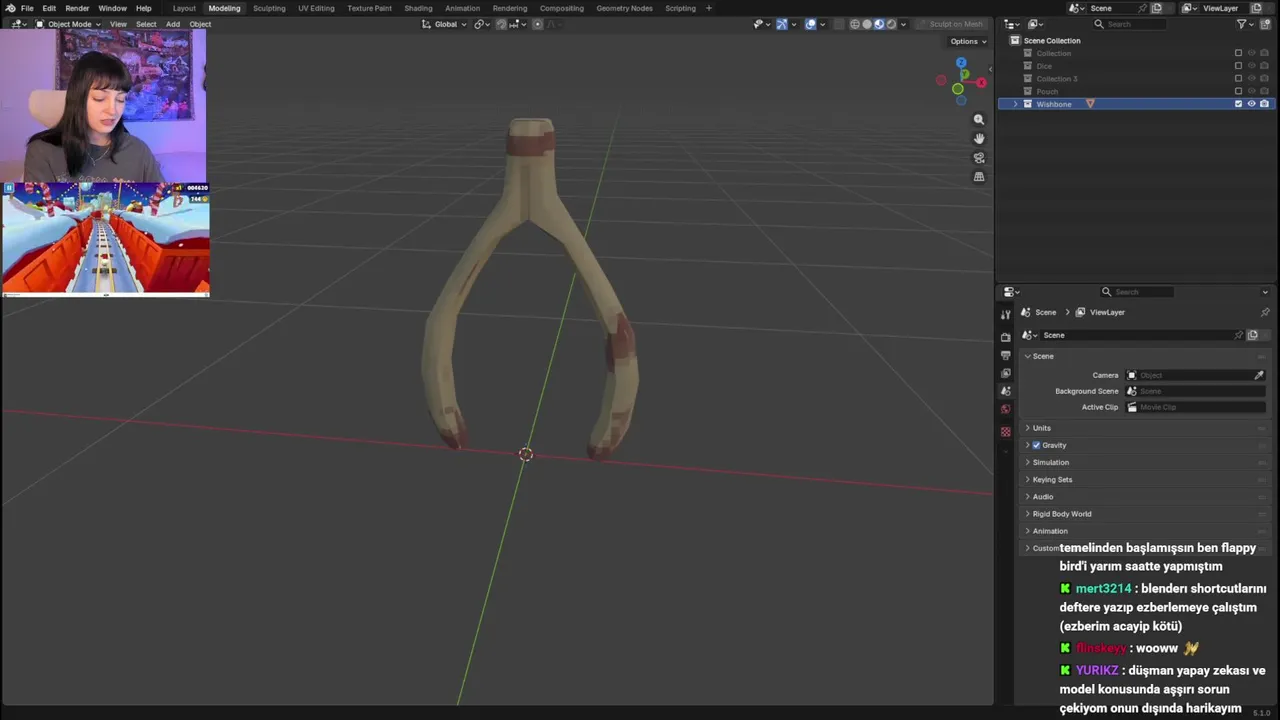The width and height of the screenshot is (1280, 720).
Task: Select rendered viewport shading
Action: coord(891,24)
